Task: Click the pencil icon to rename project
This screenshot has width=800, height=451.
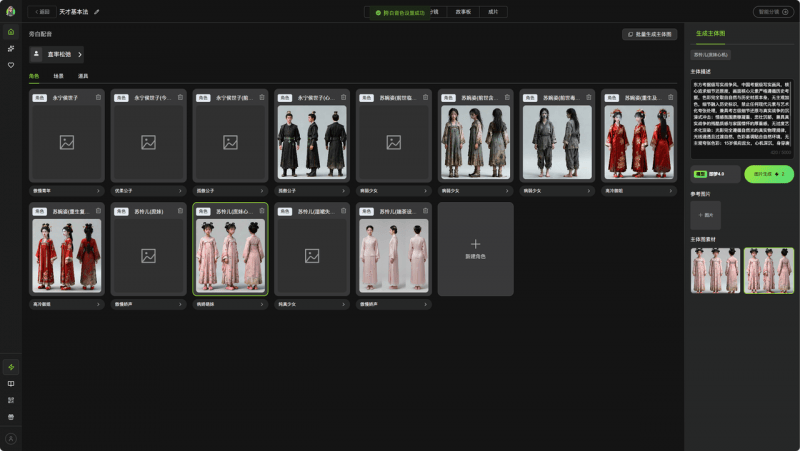Action: click(97, 12)
